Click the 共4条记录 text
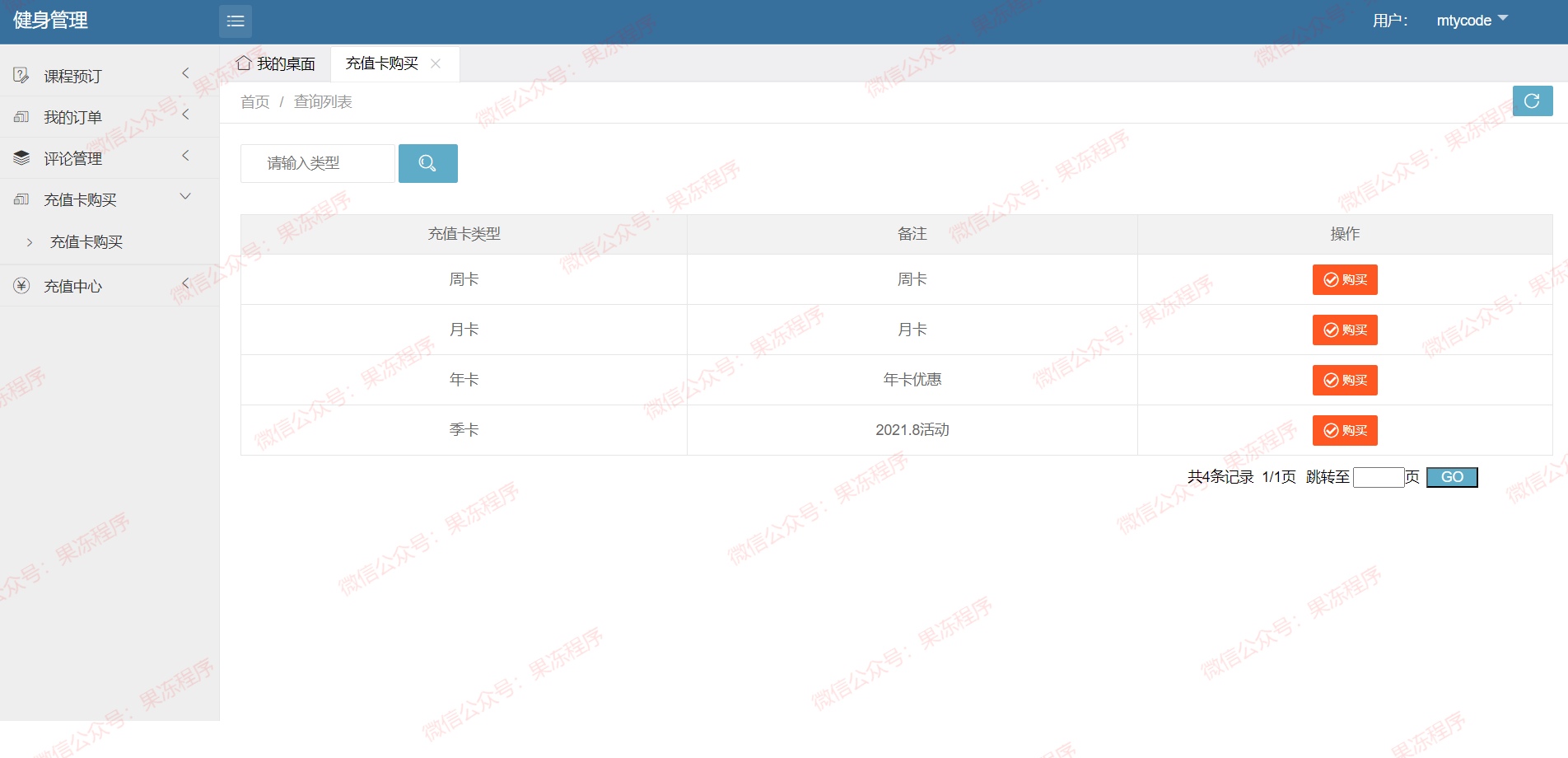The image size is (1568, 758). click(1220, 477)
